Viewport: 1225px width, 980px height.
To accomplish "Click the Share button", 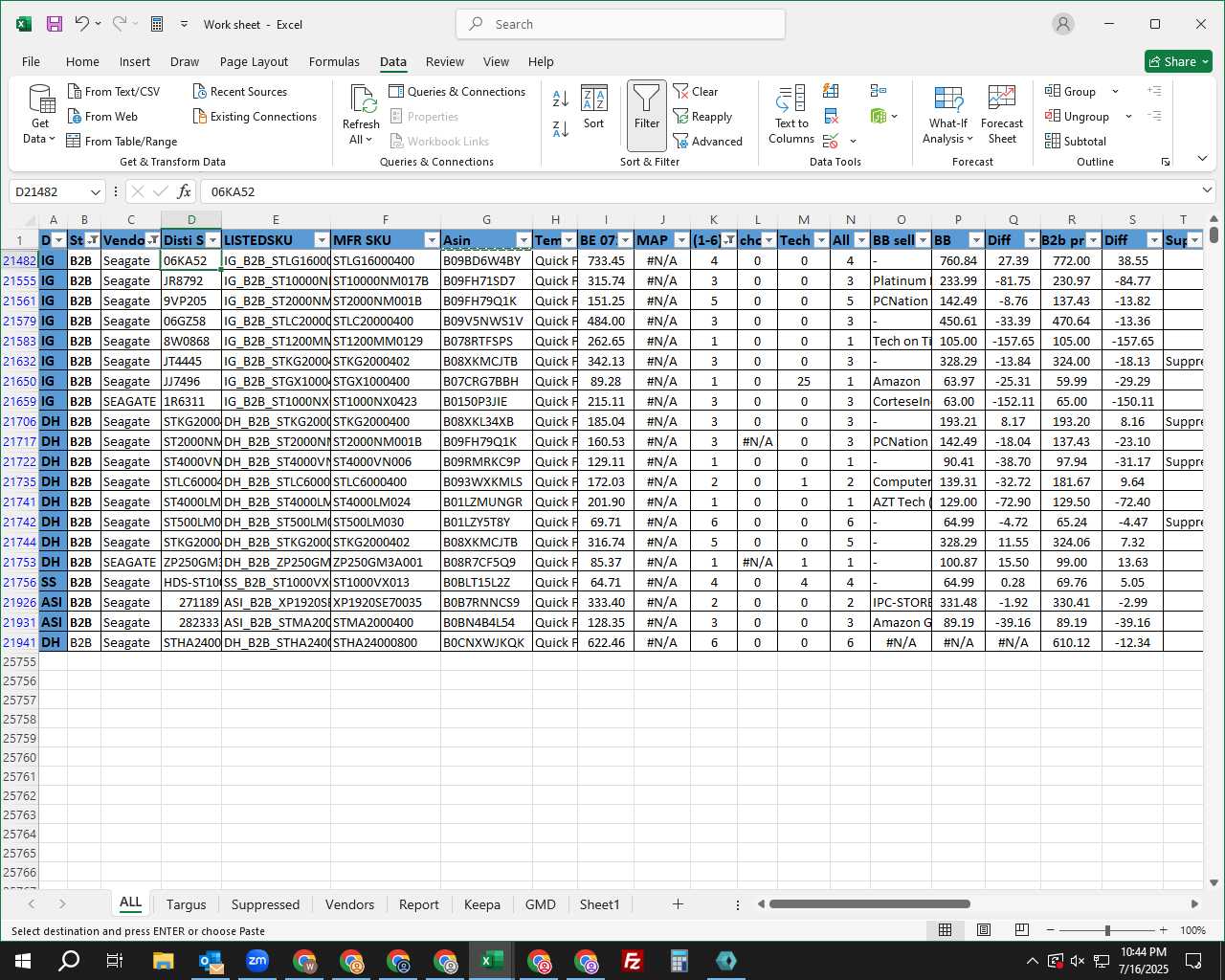I will [1179, 61].
